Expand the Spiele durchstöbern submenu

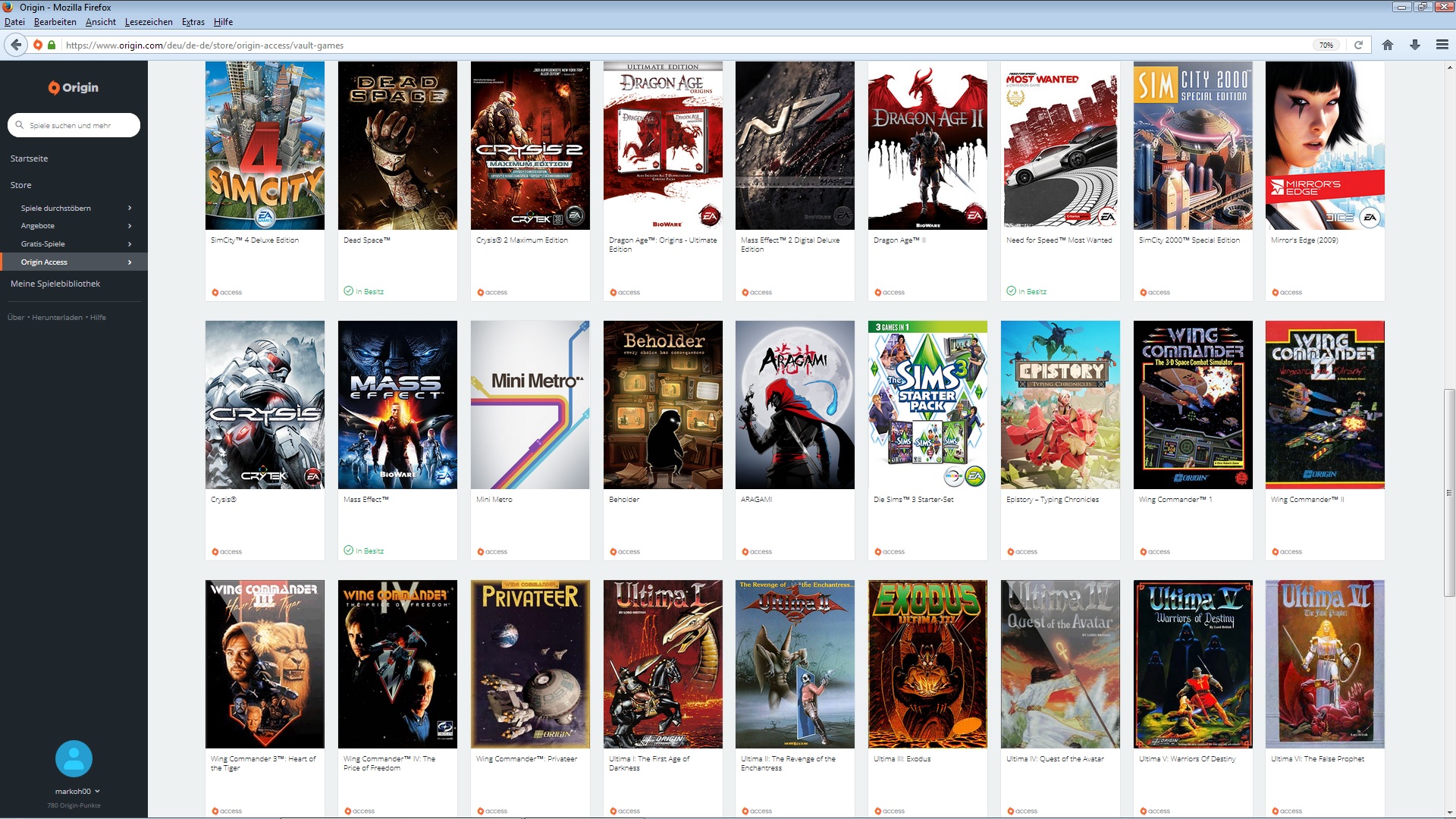click(x=130, y=208)
